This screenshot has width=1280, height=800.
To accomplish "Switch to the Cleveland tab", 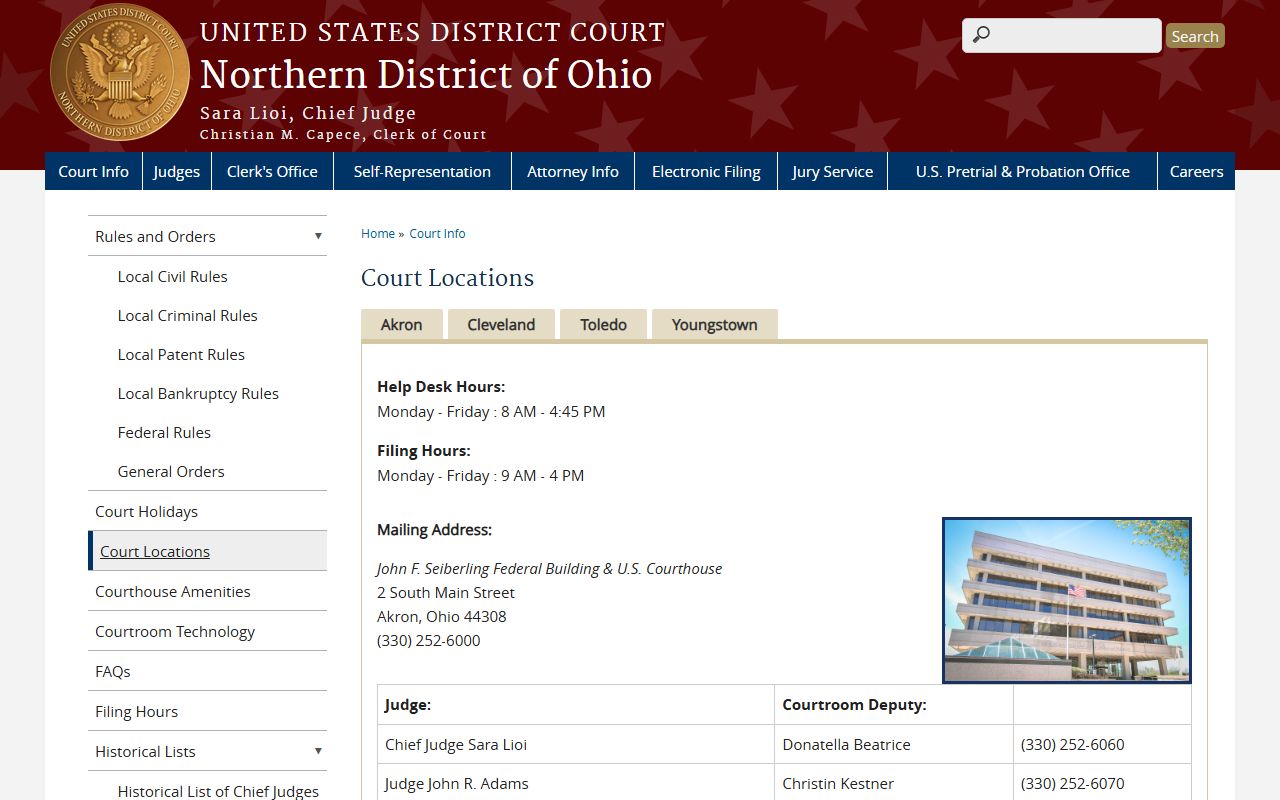I will pyautogui.click(x=501, y=324).
